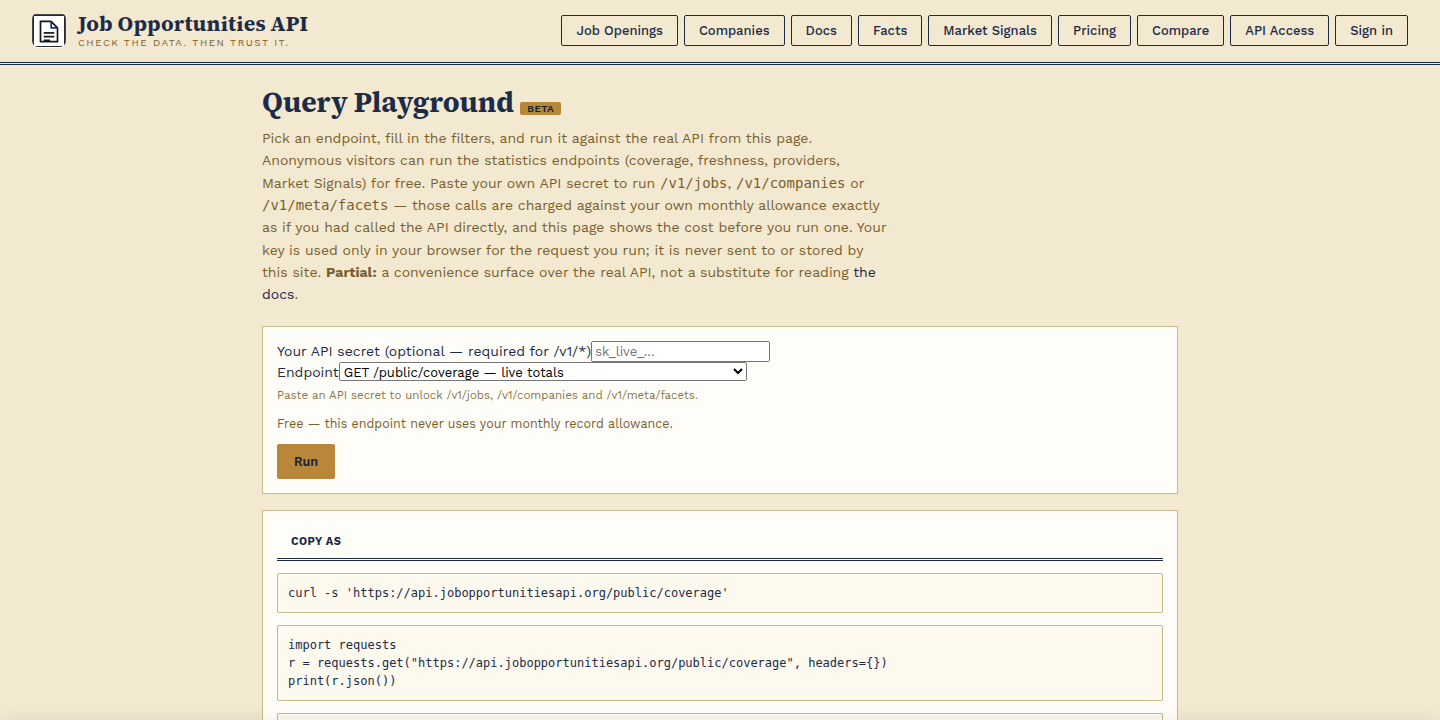Image resolution: width=1440 pixels, height=720 pixels.
Task: Click the COPY AS section label
Action: [x=316, y=541]
